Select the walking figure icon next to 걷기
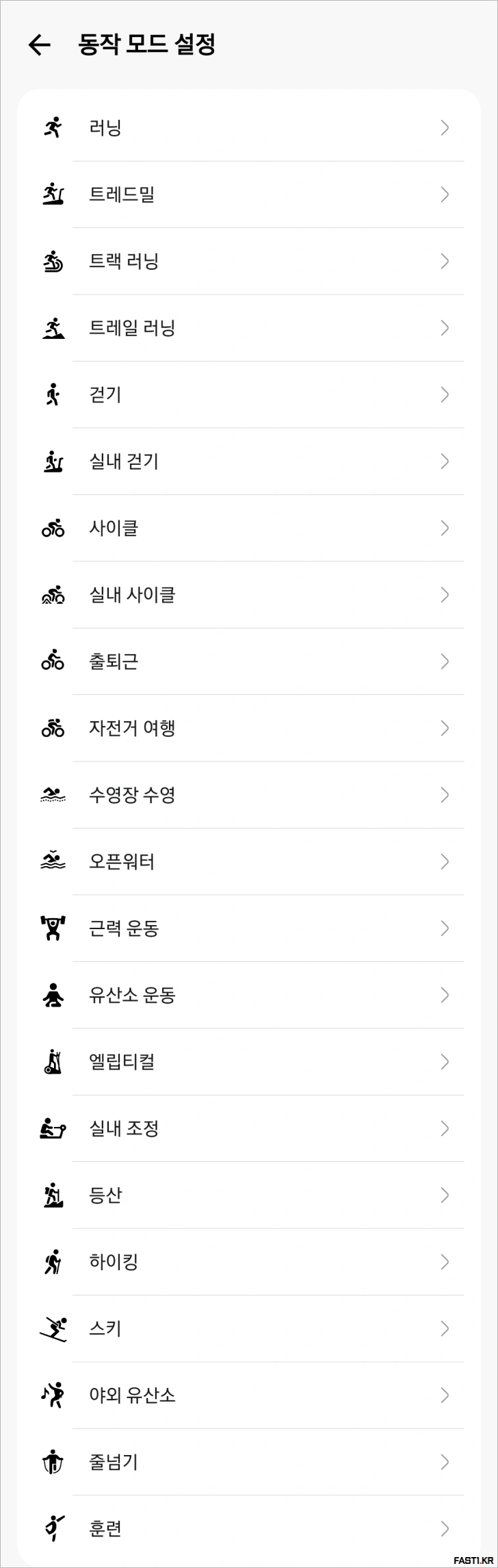Image resolution: width=498 pixels, height=1568 pixels. (x=52, y=394)
